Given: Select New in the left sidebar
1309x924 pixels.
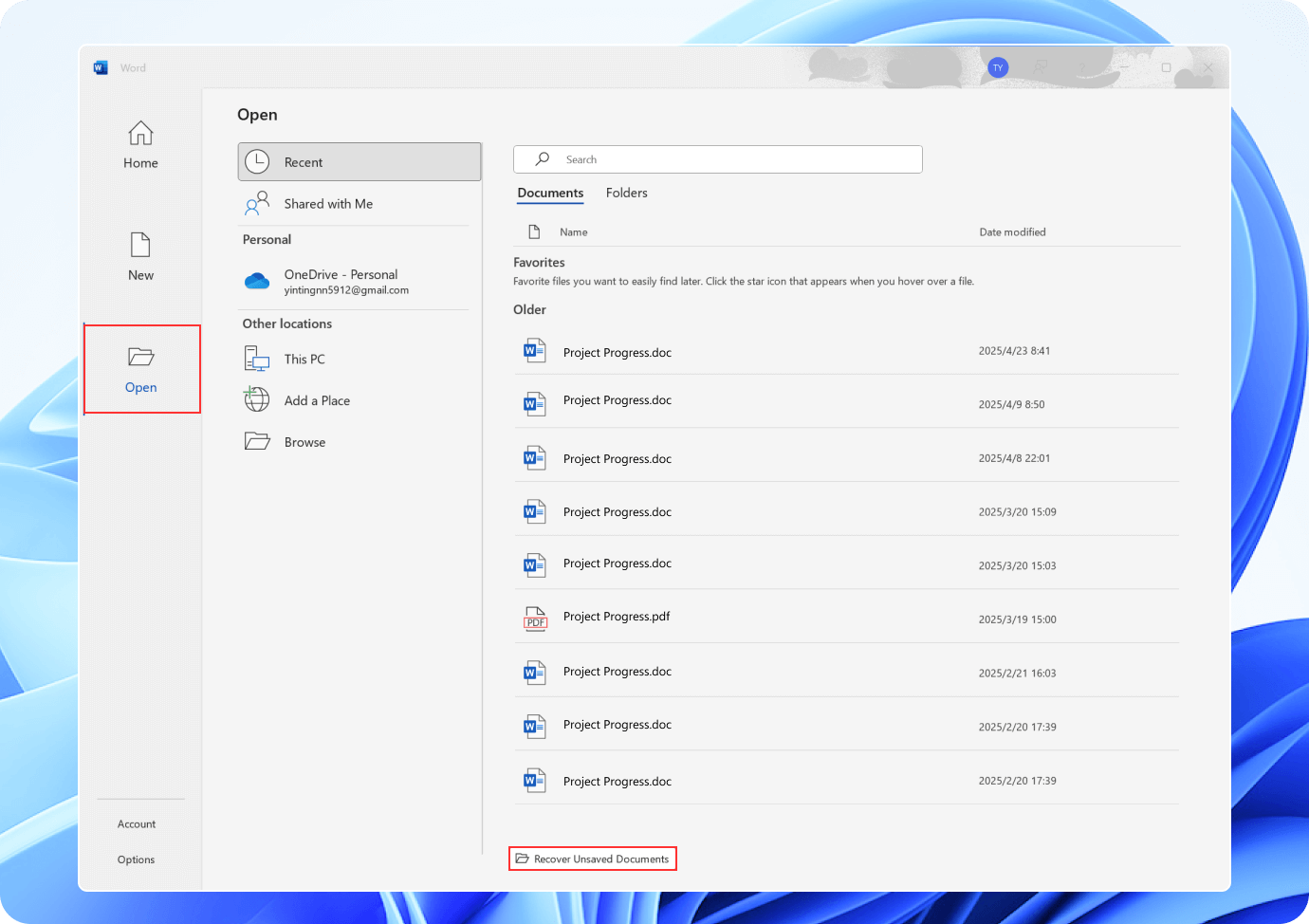Looking at the screenshot, I should [x=140, y=257].
